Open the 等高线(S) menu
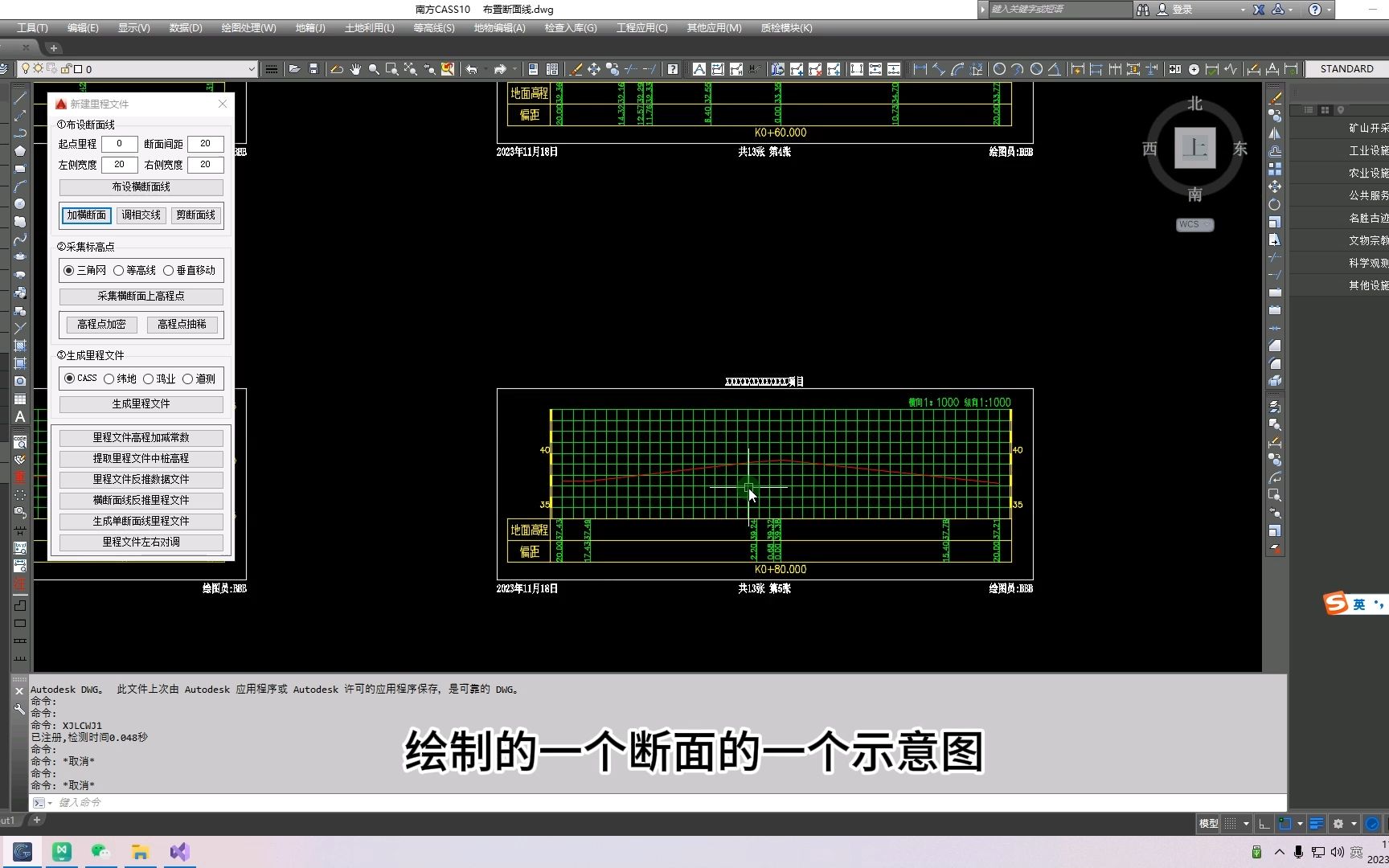This screenshot has width=1389, height=868. (x=434, y=28)
